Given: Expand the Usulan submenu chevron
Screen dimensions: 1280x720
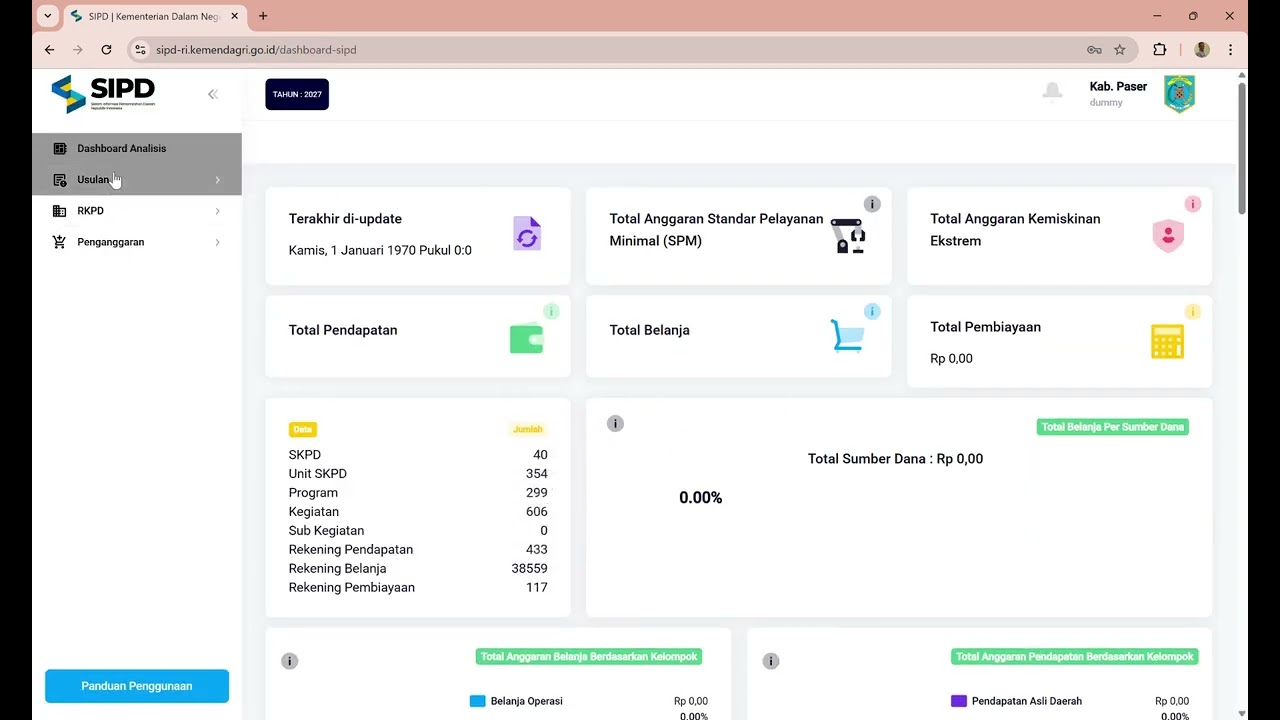Looking at the screenshot, I should point(217,180).
